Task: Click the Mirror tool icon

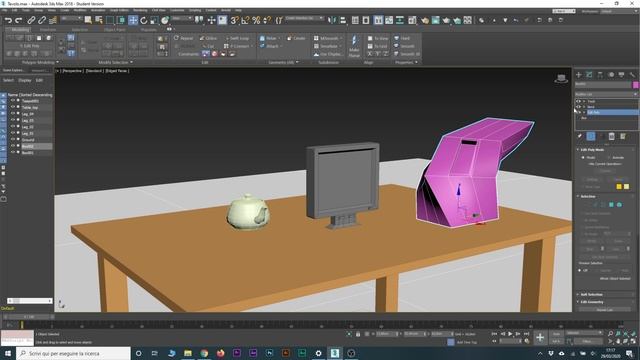Action: (332, 20)
